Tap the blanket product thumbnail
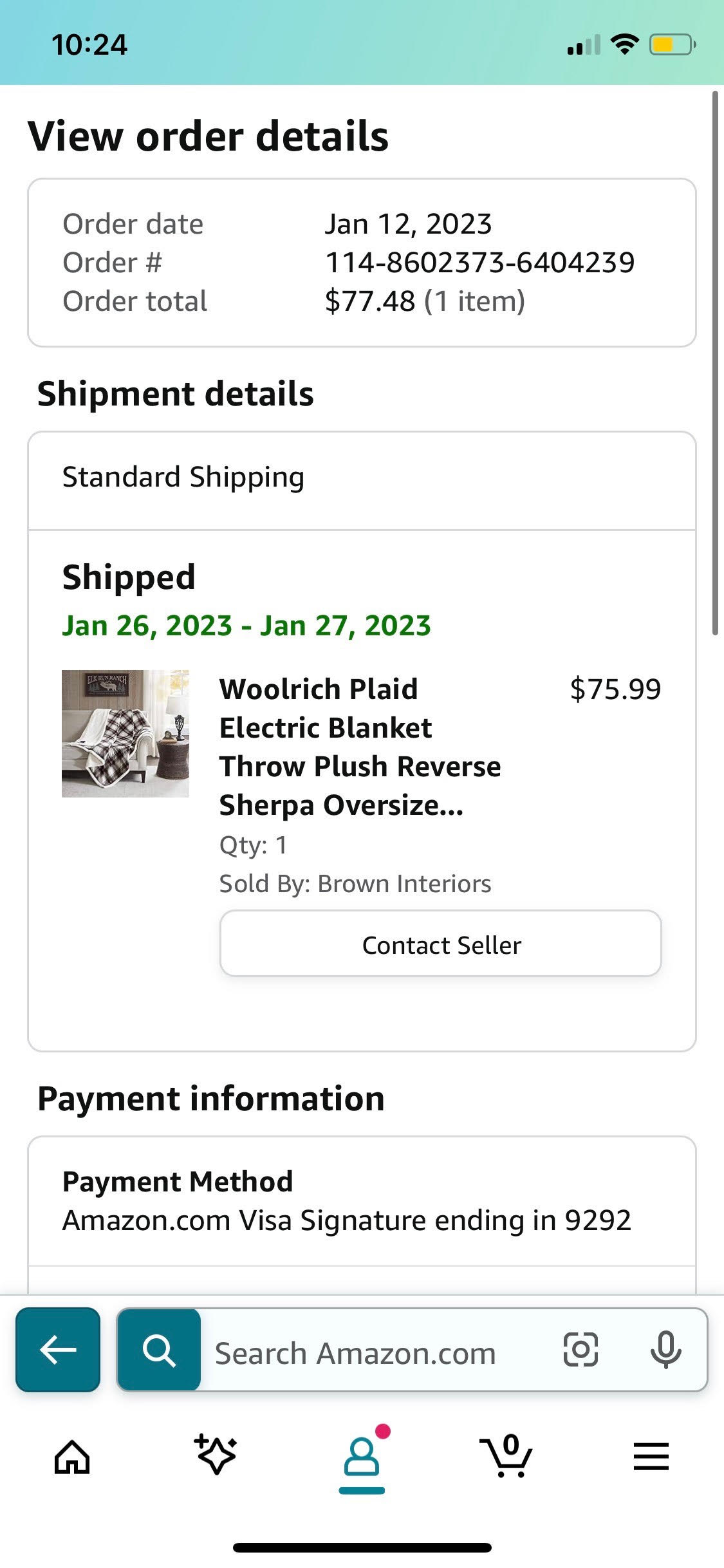Viewport: 724px width, 1568px height. 125,734
